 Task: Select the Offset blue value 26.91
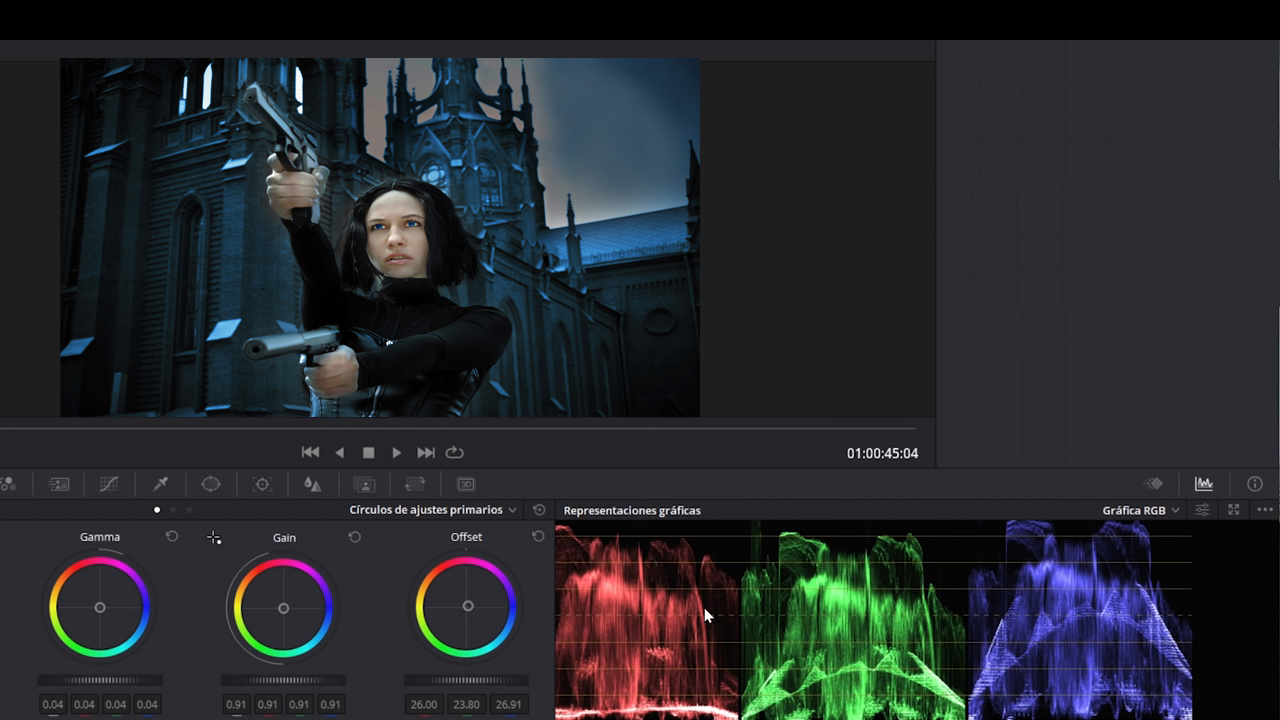509,704
